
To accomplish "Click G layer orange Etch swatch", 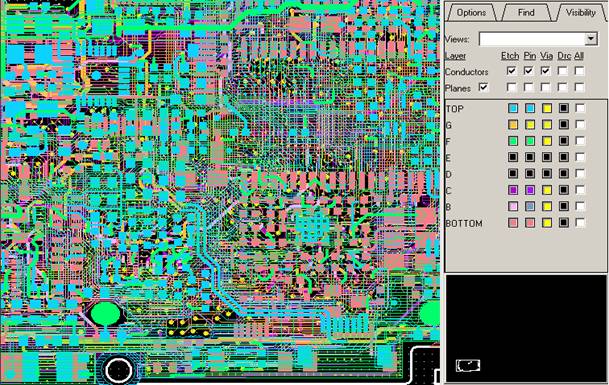I will (513, 124).
